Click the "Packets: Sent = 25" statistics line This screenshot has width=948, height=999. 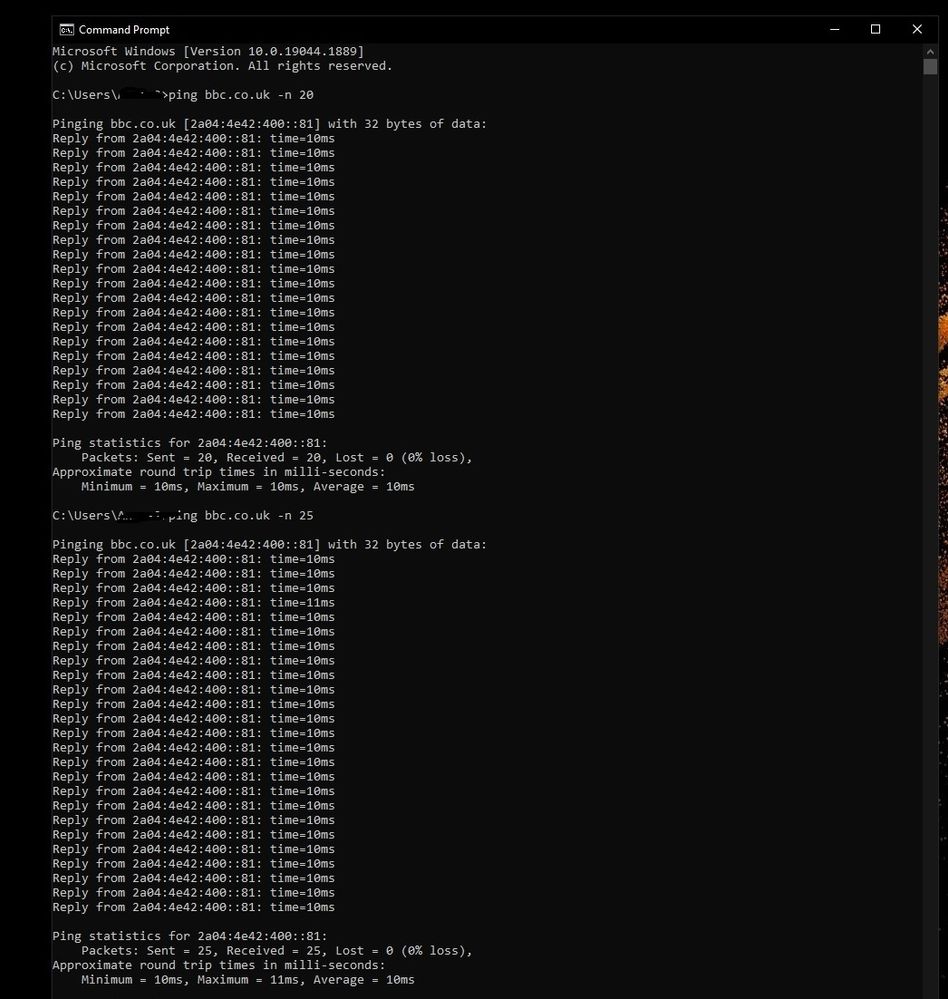(276, 951)
